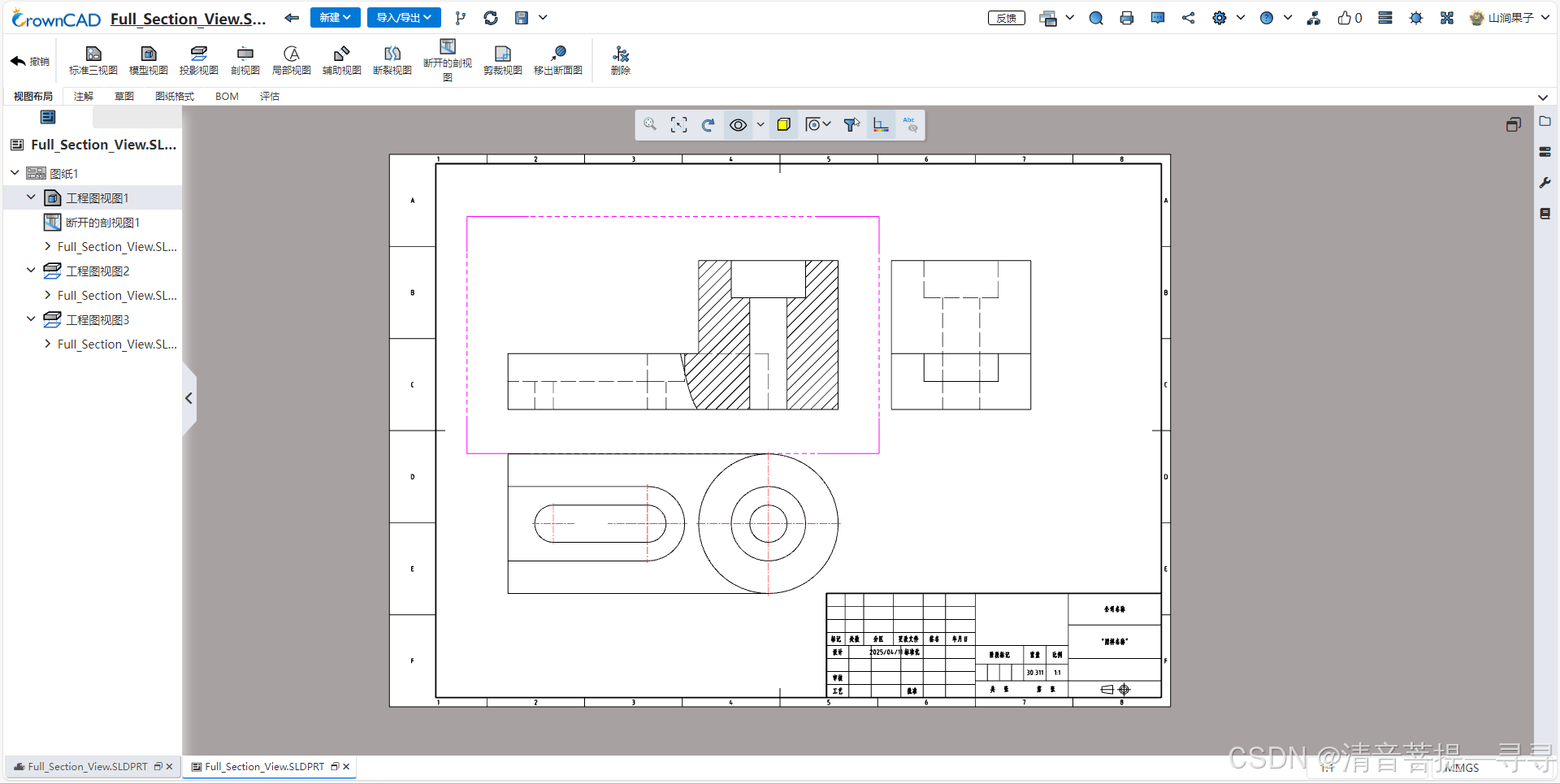Open the help question mark dropdown

point(1288,17)
